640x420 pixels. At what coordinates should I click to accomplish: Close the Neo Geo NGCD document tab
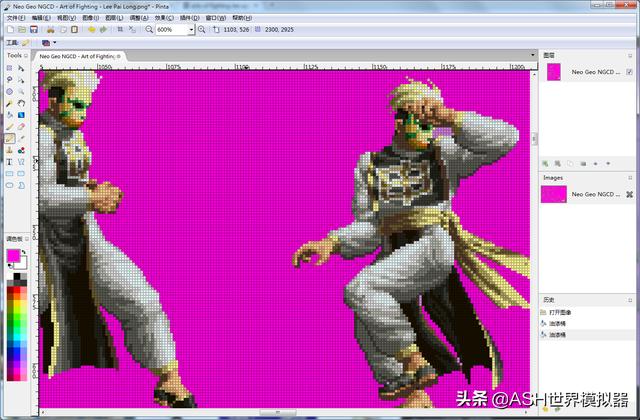[118, 56]
